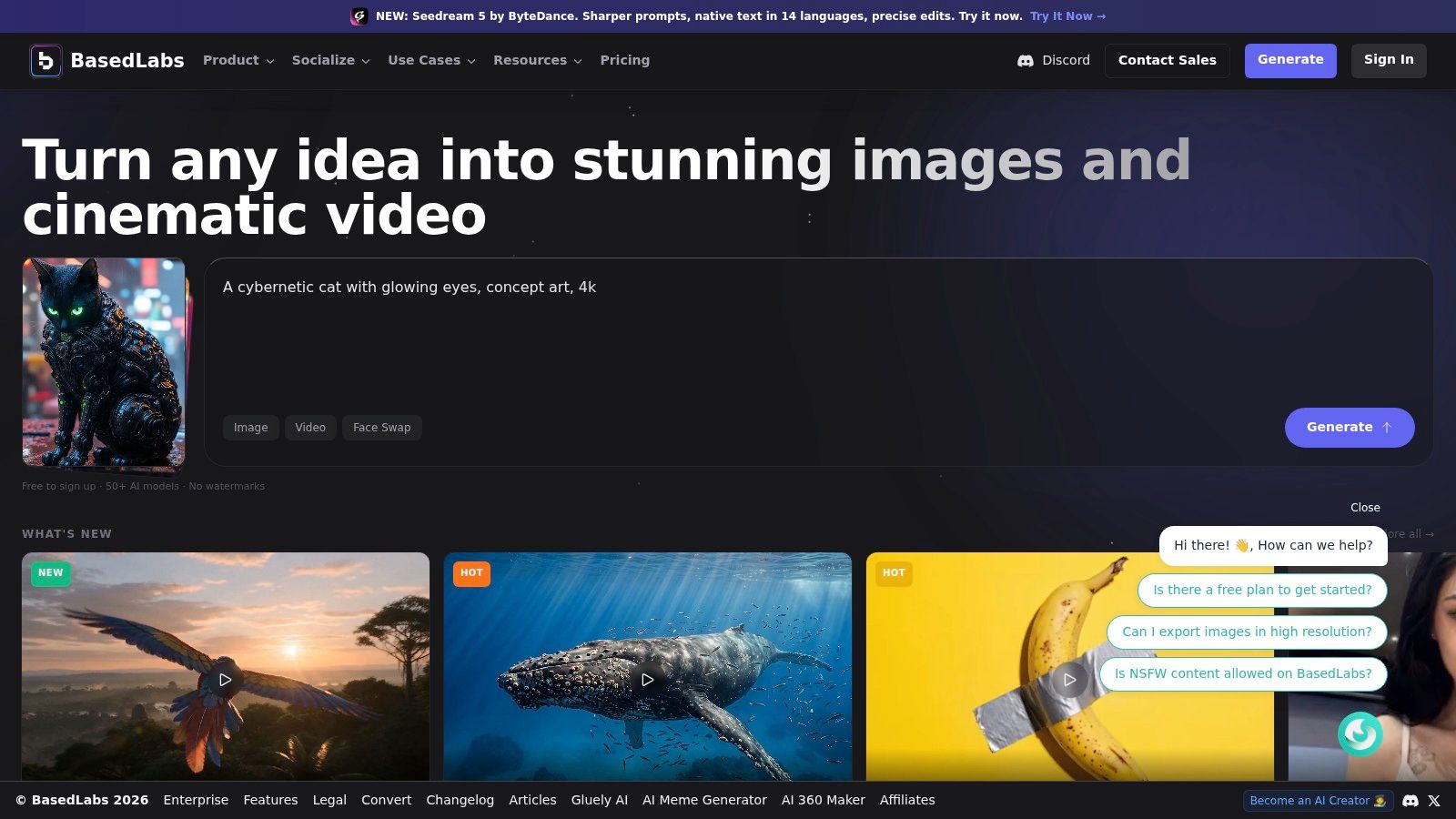
Task: Select Face Swap mode
Action: coord(381,428)
